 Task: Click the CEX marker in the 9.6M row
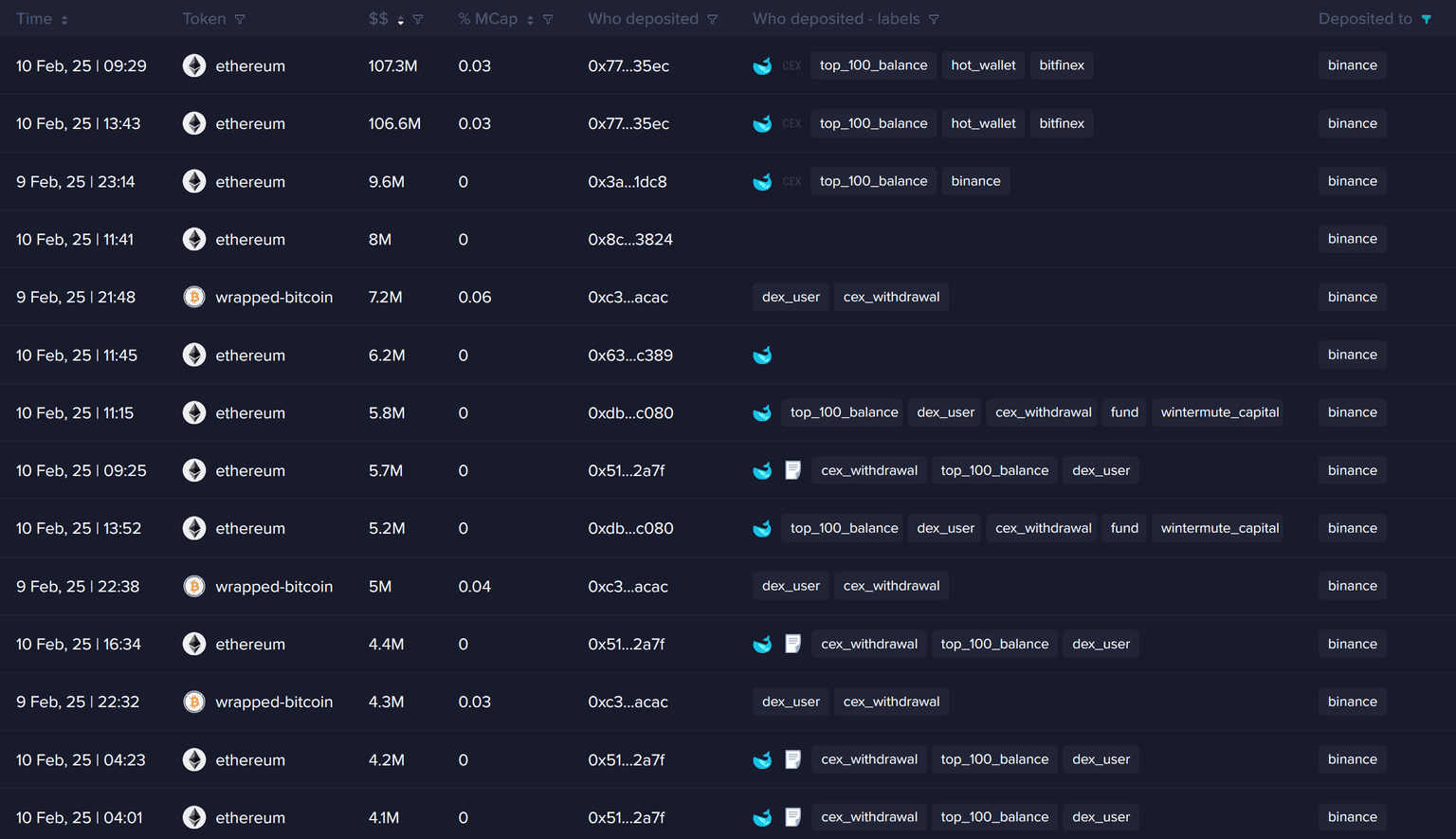792,181
